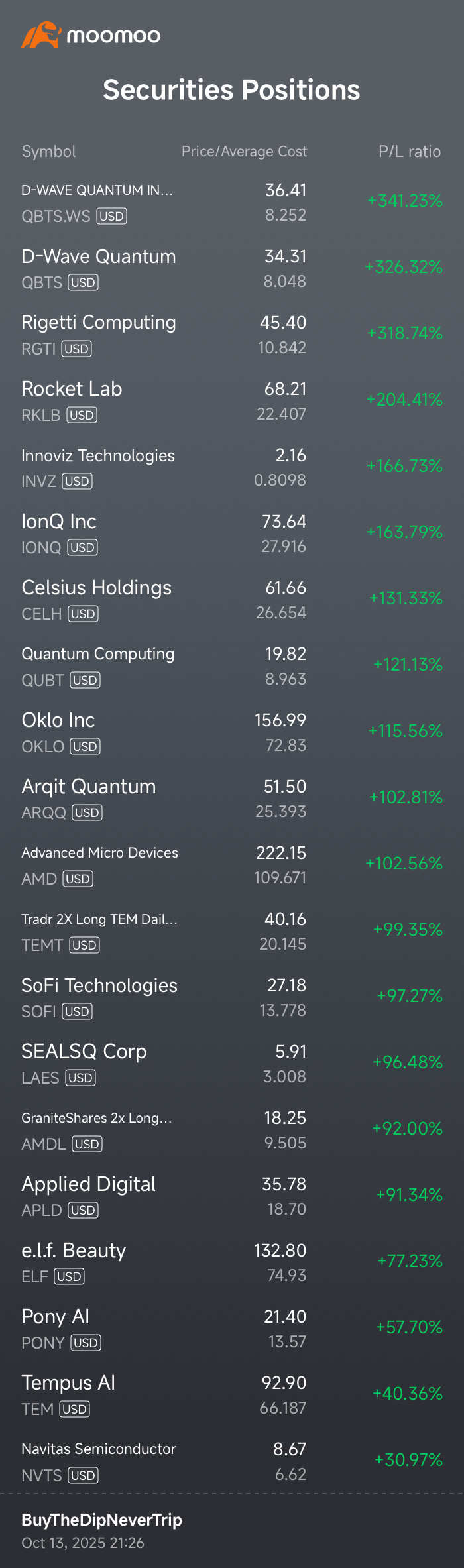The width and height of the screenshot is (464, 1568).
Task: Open the SoFi Technologies position name
Action: pos(99,985)
